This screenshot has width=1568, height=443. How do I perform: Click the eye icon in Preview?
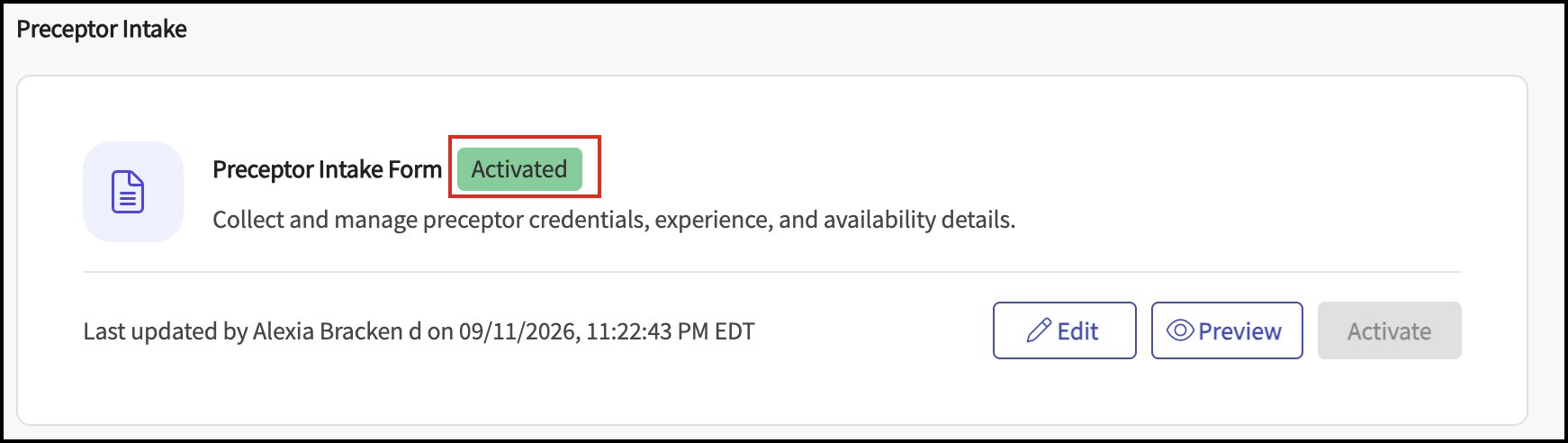tap(1180, 330)
